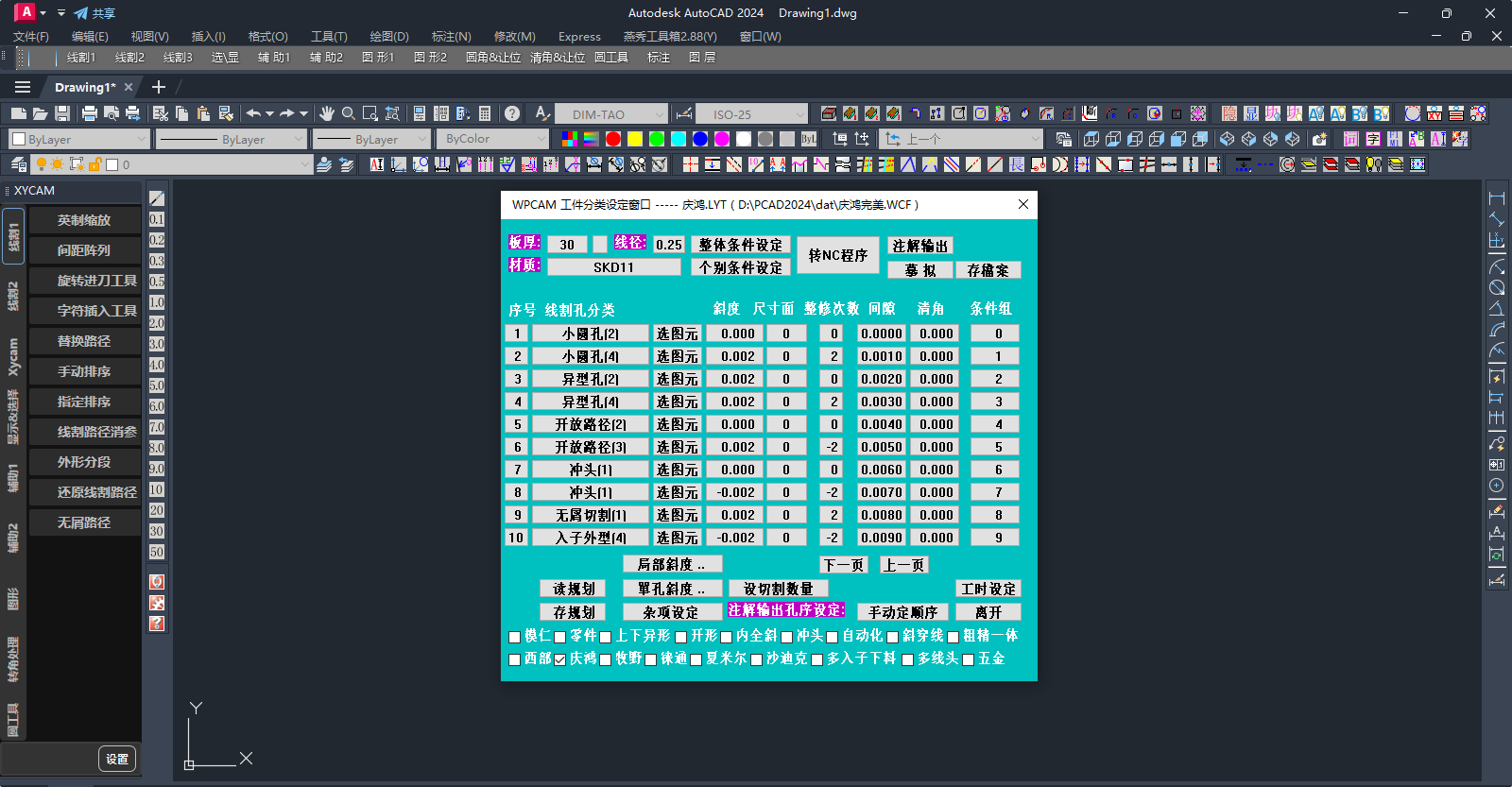Activate the Pan hand tool
This screenshot has width=1512, height=787.
point(327,113)
